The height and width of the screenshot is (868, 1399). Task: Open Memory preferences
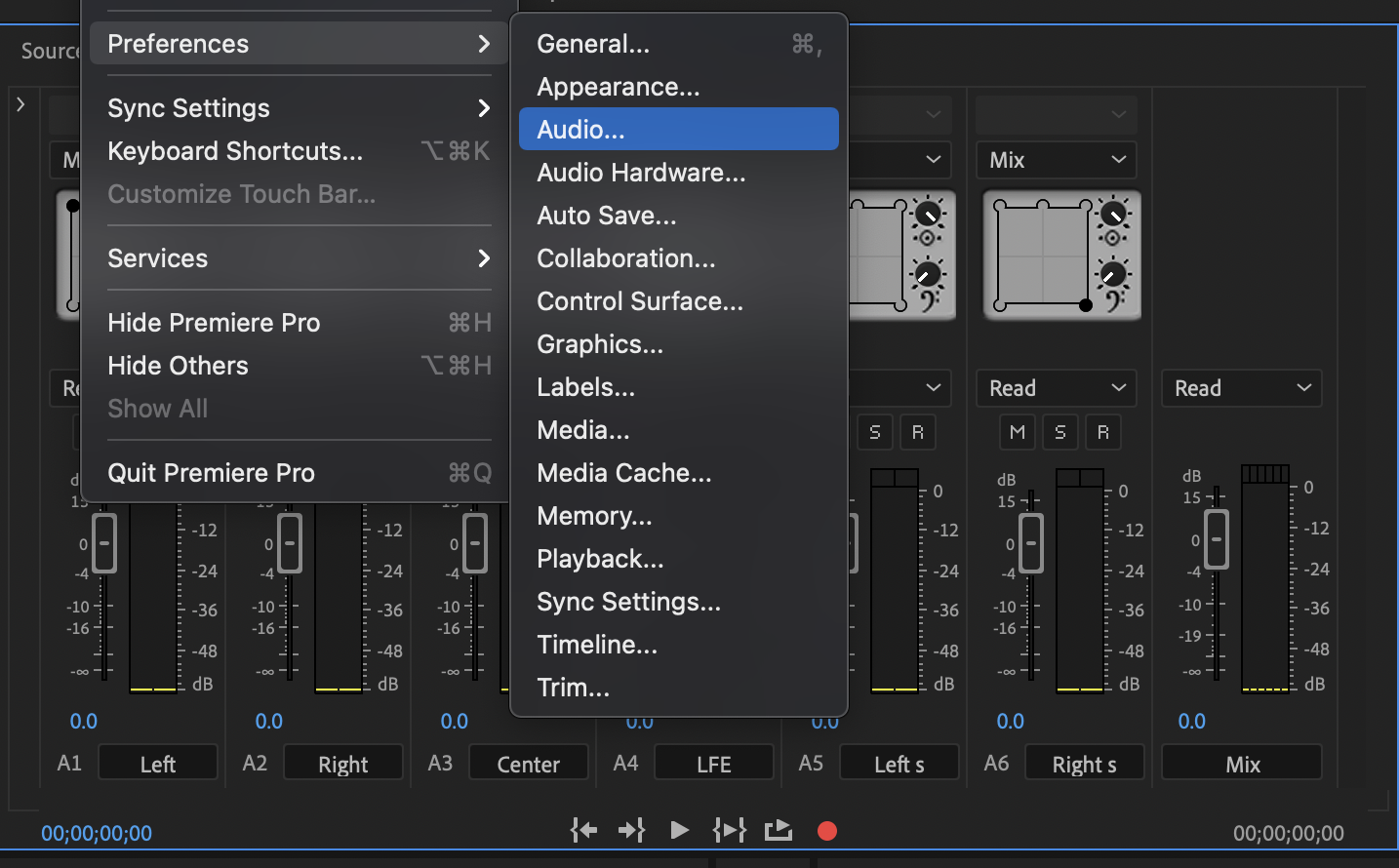click(x=679, y=516)
